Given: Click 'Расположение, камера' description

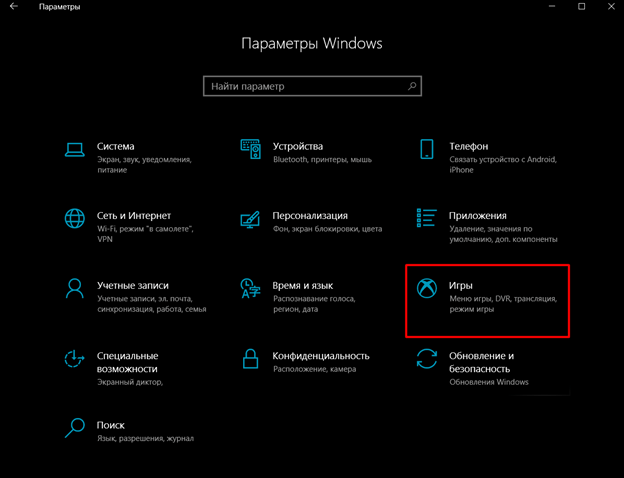Looking at the screenshot, I should [314, 369].
